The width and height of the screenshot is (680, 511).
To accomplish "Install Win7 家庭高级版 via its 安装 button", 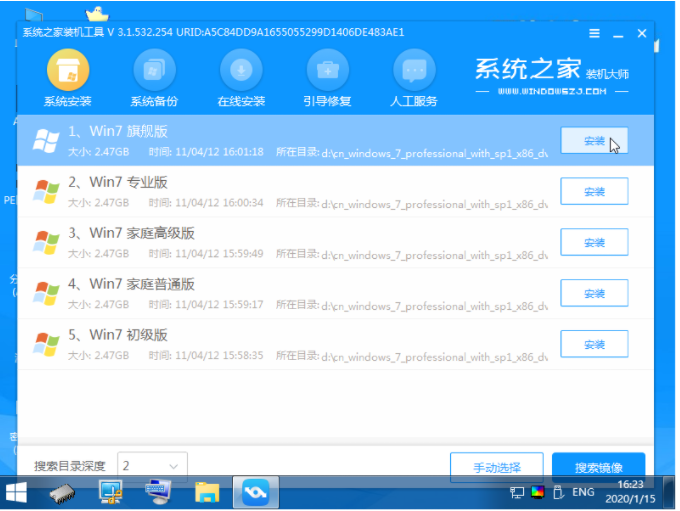I will click(x=594, y=243).
